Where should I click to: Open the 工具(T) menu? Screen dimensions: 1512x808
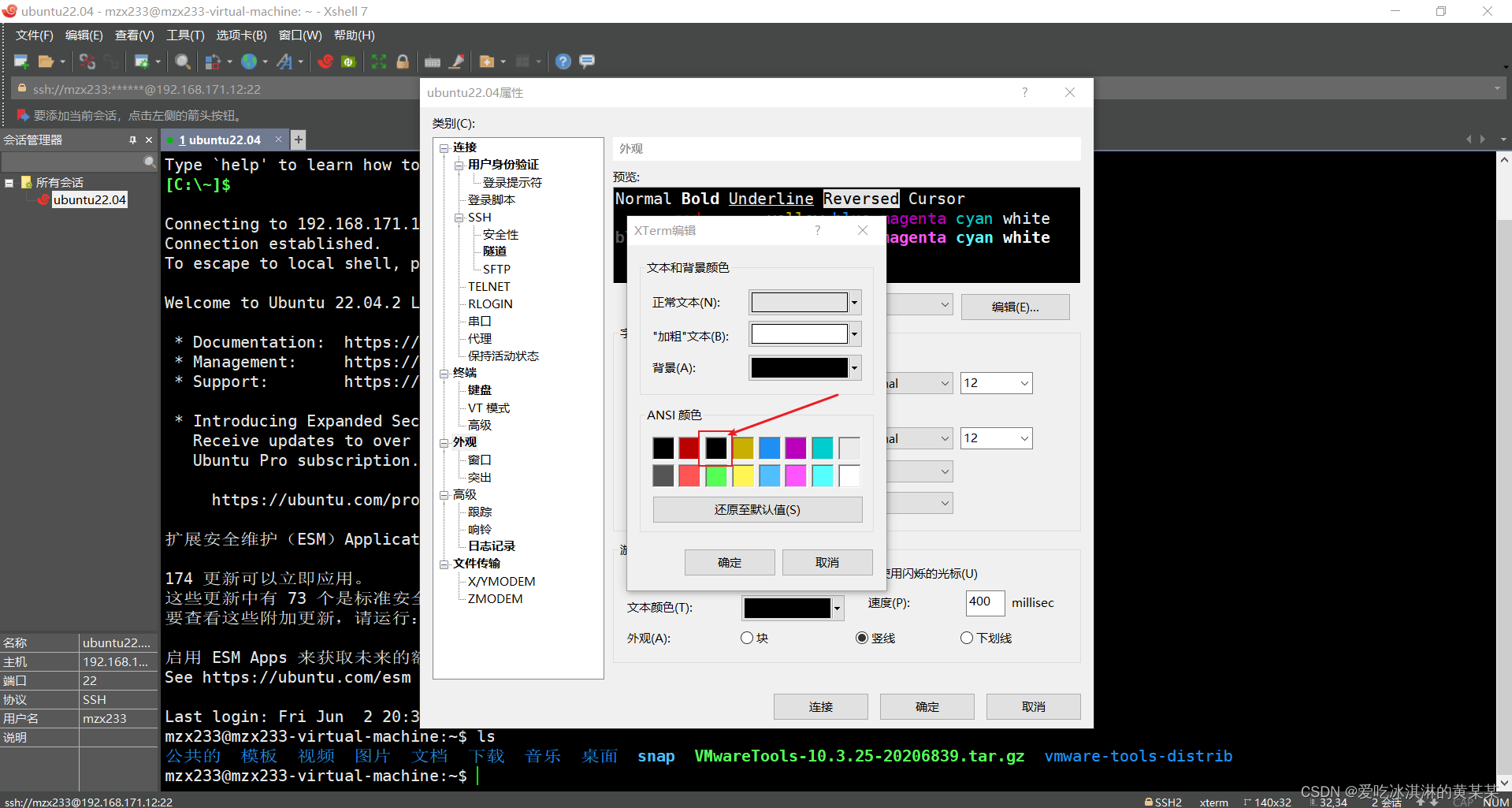coord(185,35)
